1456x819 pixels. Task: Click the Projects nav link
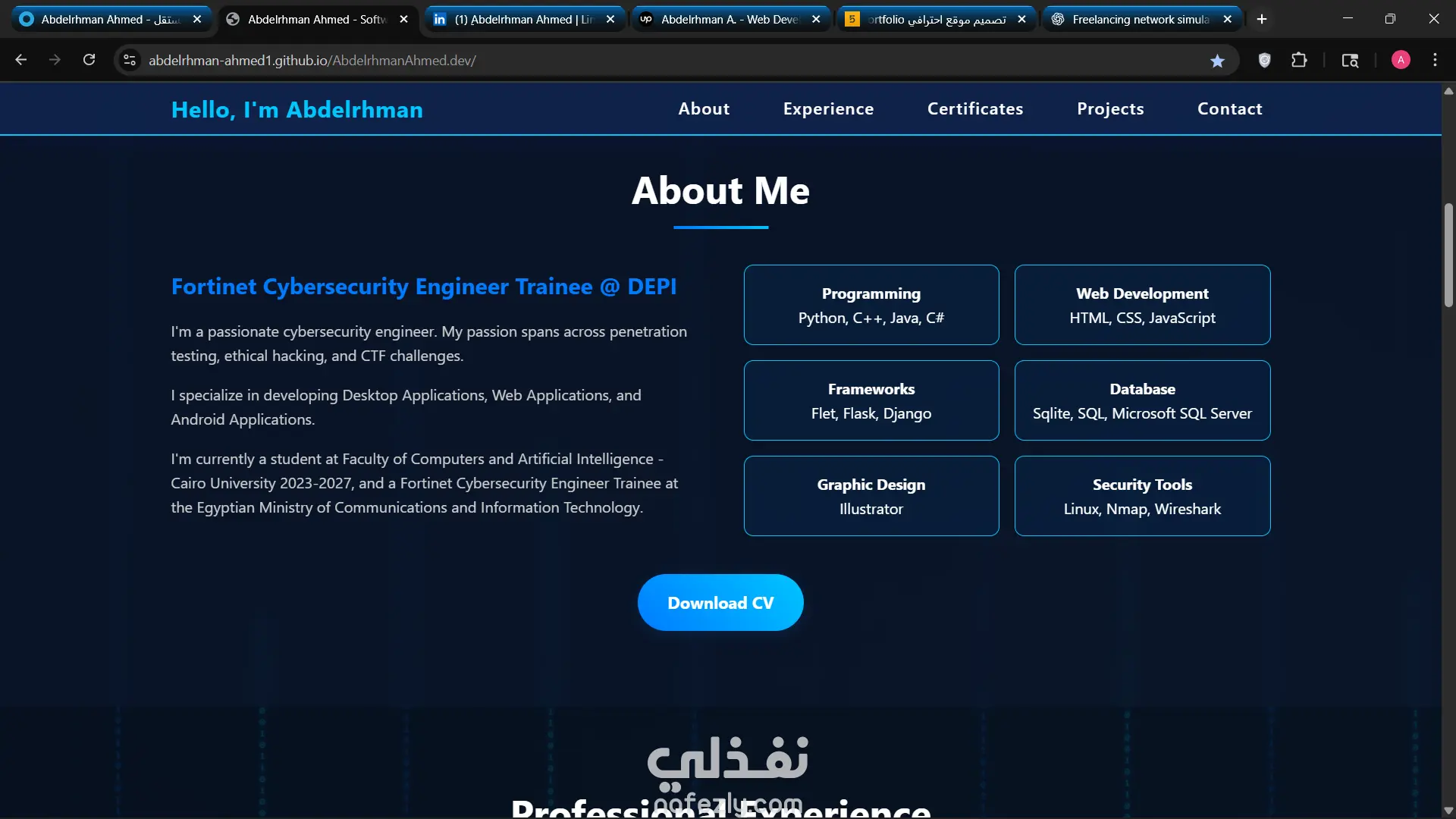pyautogui.click(x=1110, y=109)
